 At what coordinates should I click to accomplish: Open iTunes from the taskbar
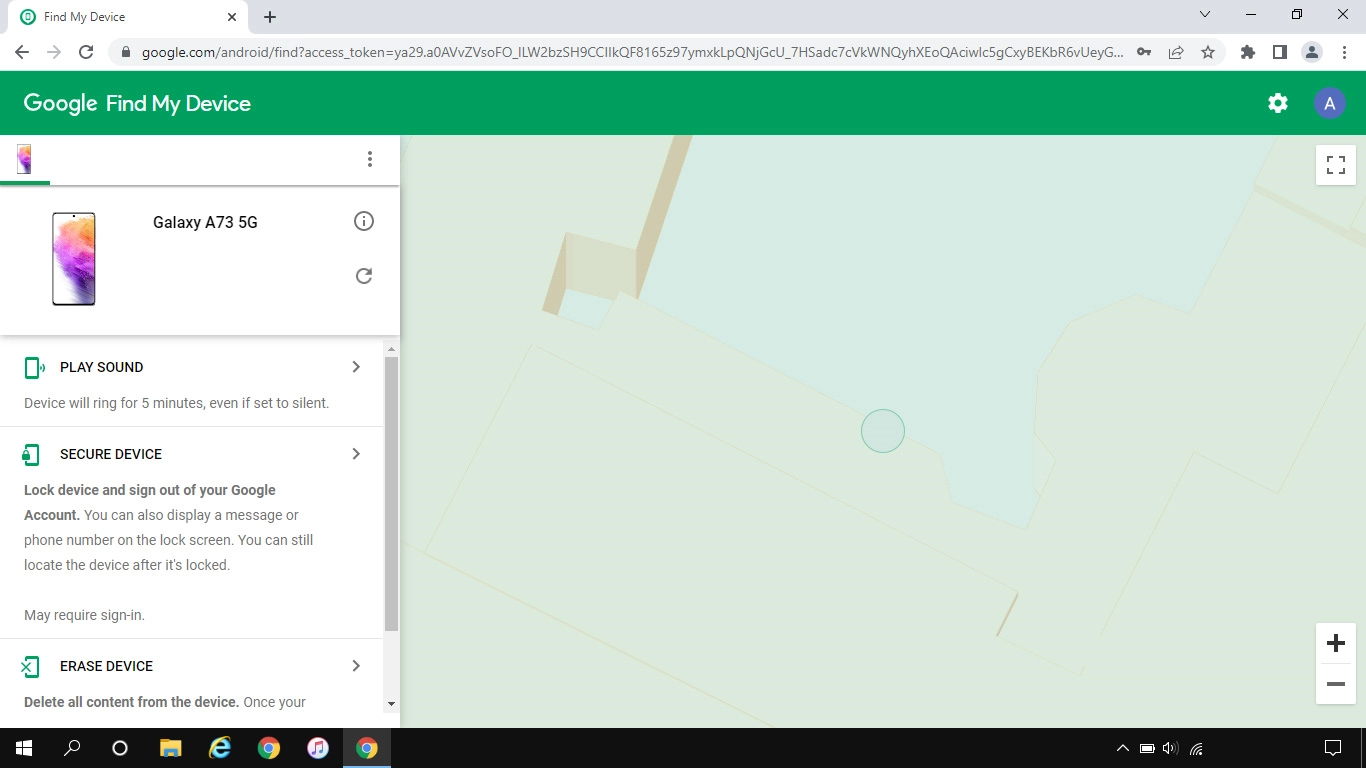click(x=318, y=748)
